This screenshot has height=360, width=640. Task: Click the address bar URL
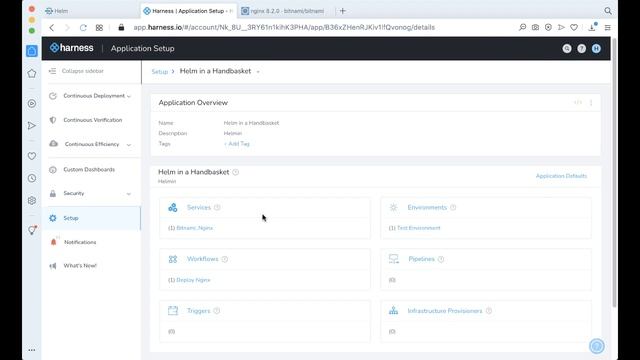284,27
